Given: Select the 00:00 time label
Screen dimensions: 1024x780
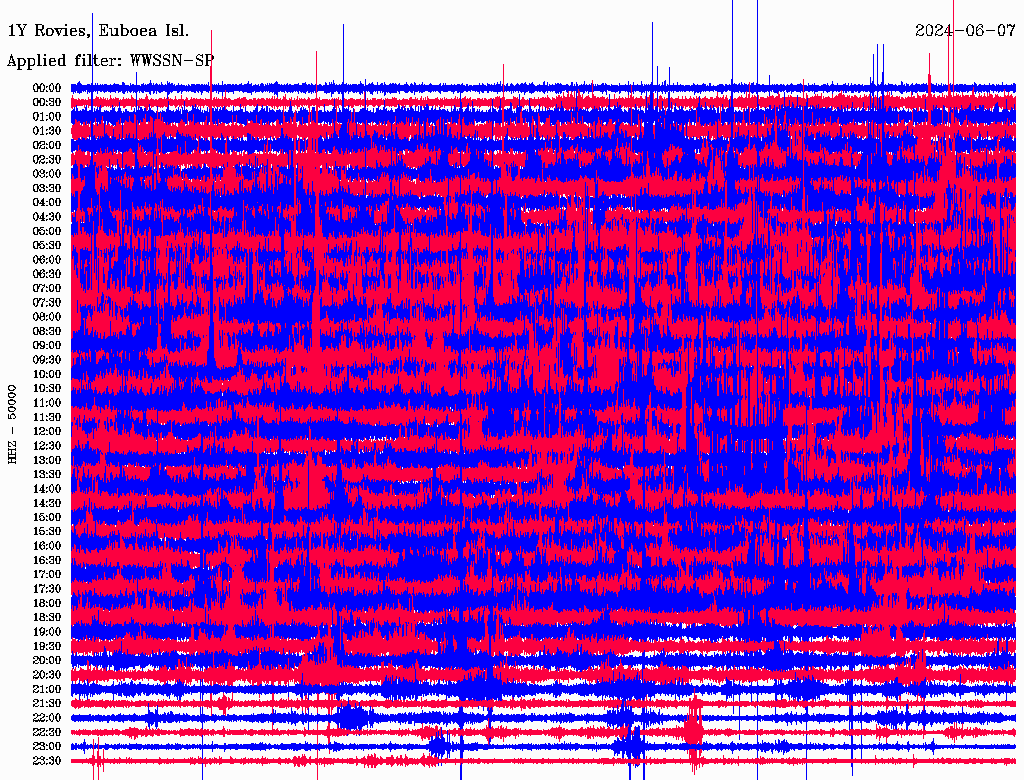Looking at the screenshot, I should pos(47,88).
